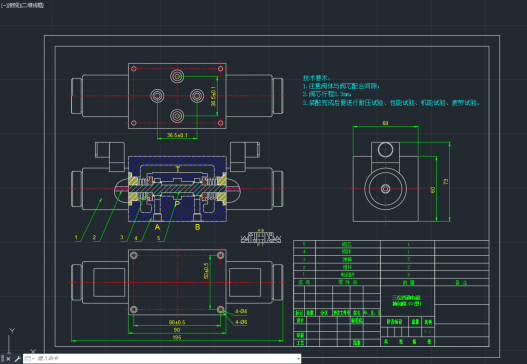Select the lower hole callout below 4-Ø4
The height and width of the screenshot is (364, 527).
click(241, 322)
